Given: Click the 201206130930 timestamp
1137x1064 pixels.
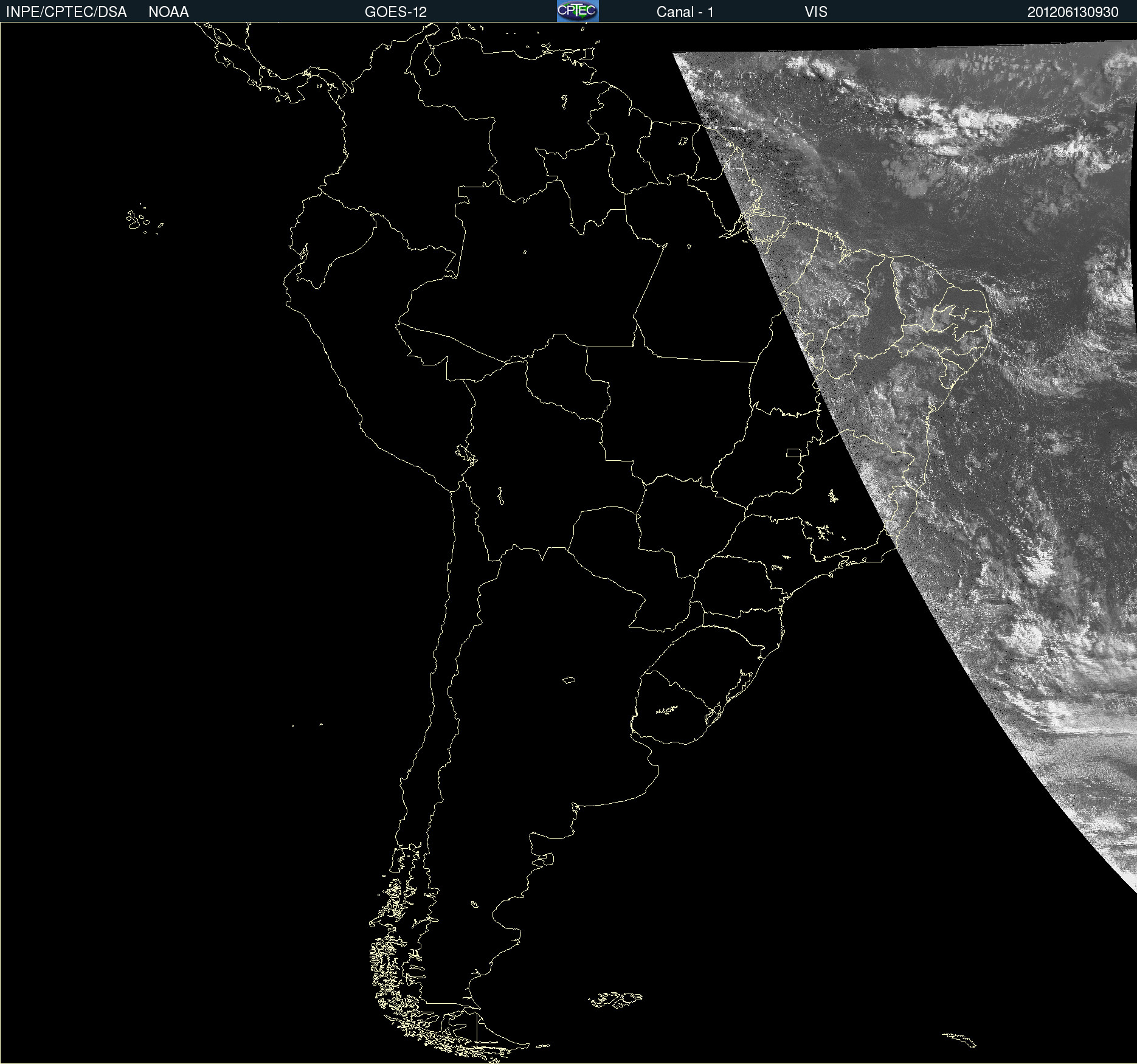Looking at the screenshot, I should [x=1073, y=12].
